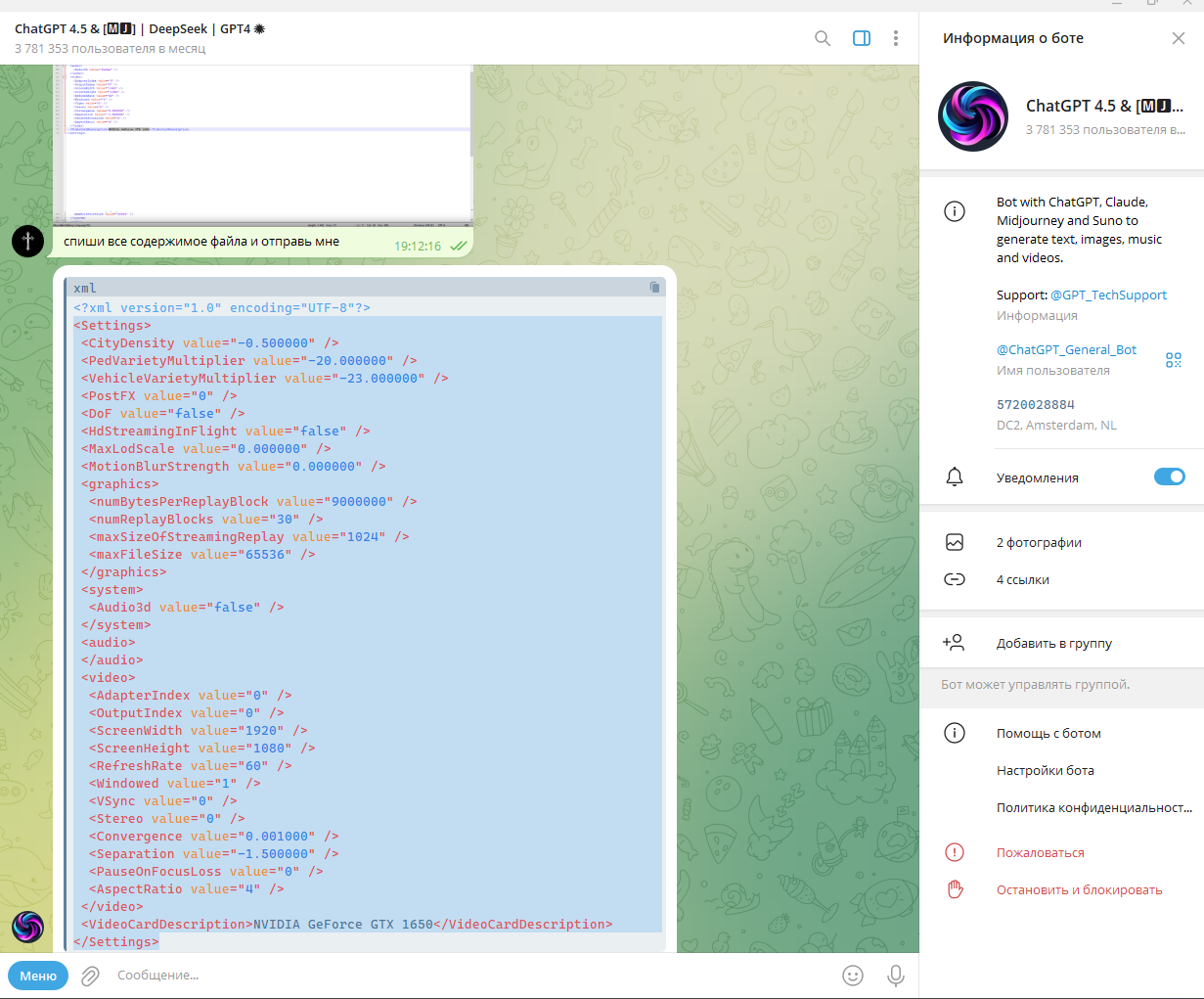1204x999 pixels.
Task: Open Помощь с ботом
Action: 1048,733
